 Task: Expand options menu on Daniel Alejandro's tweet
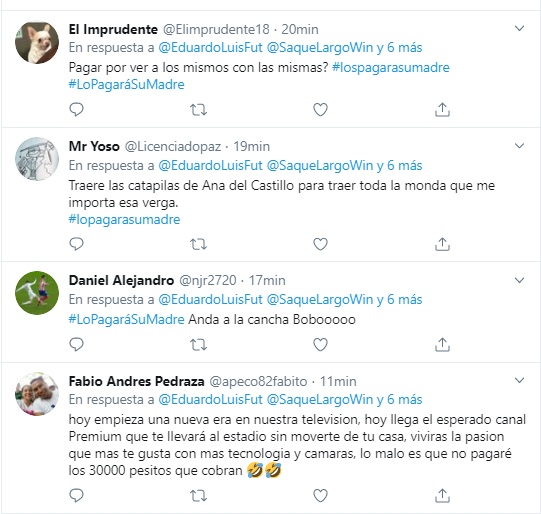click(x=519, y=280)
